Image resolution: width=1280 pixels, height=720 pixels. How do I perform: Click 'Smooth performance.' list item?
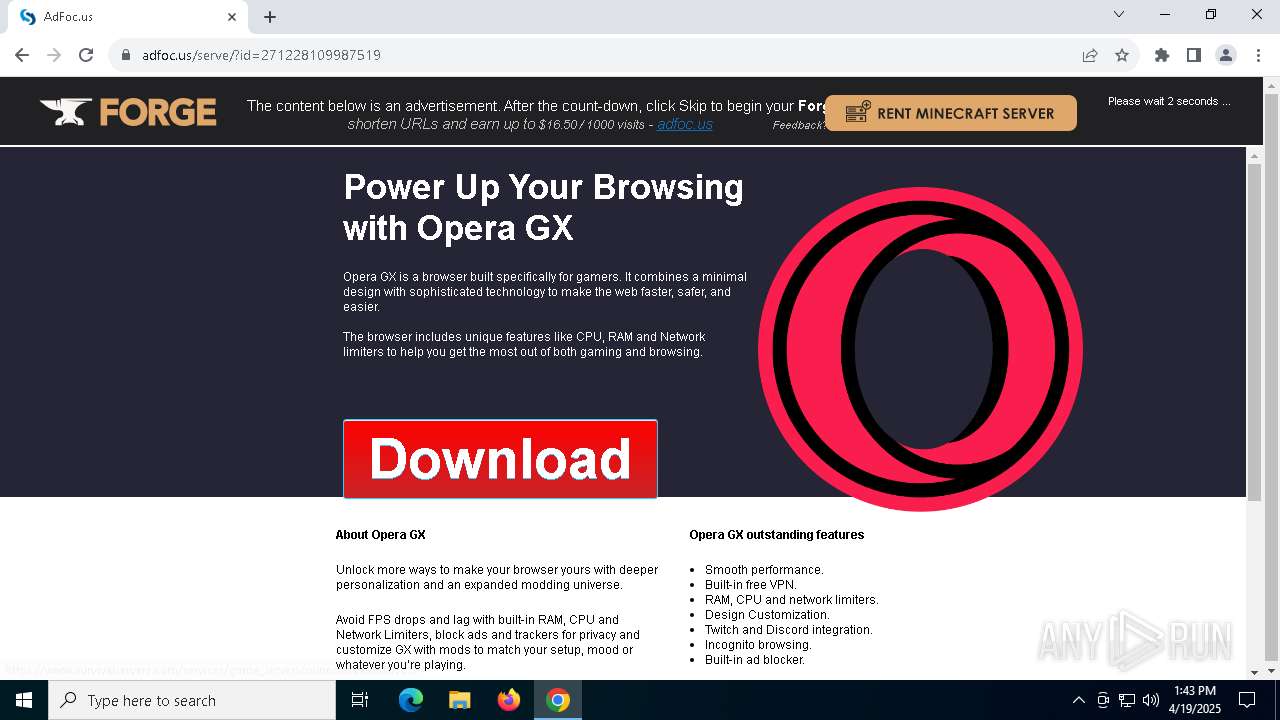pyautogui.click(x=765, y=570)
